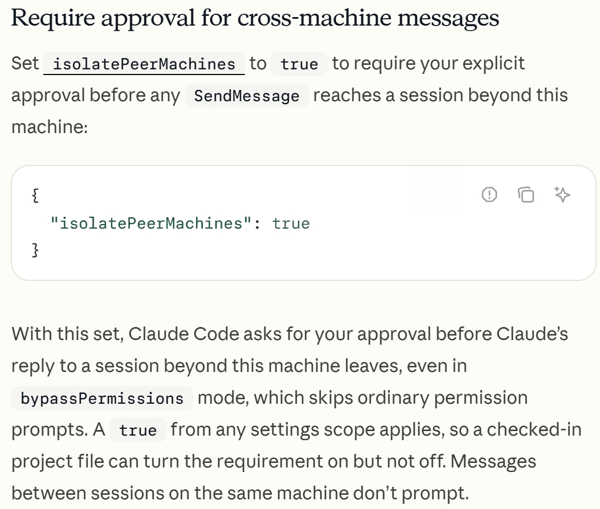
Task: Ask AI about code via sparkle icon
Action: pyautogui.click(x=562, y=194)
